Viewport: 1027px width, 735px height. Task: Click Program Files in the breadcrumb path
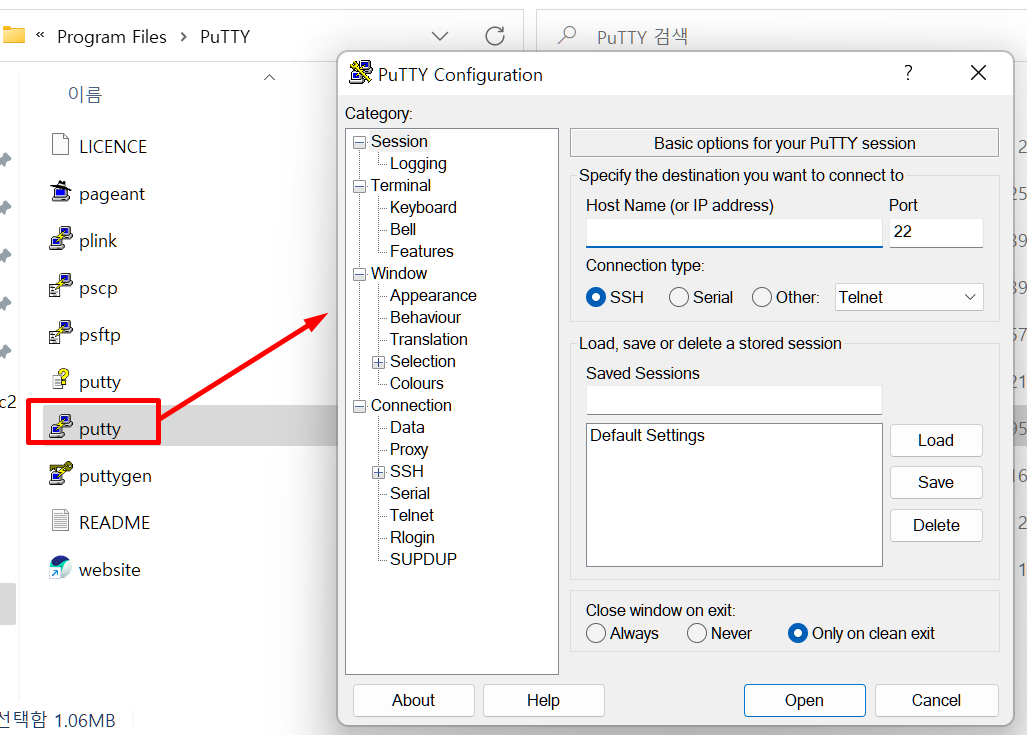tap(112, 37)
